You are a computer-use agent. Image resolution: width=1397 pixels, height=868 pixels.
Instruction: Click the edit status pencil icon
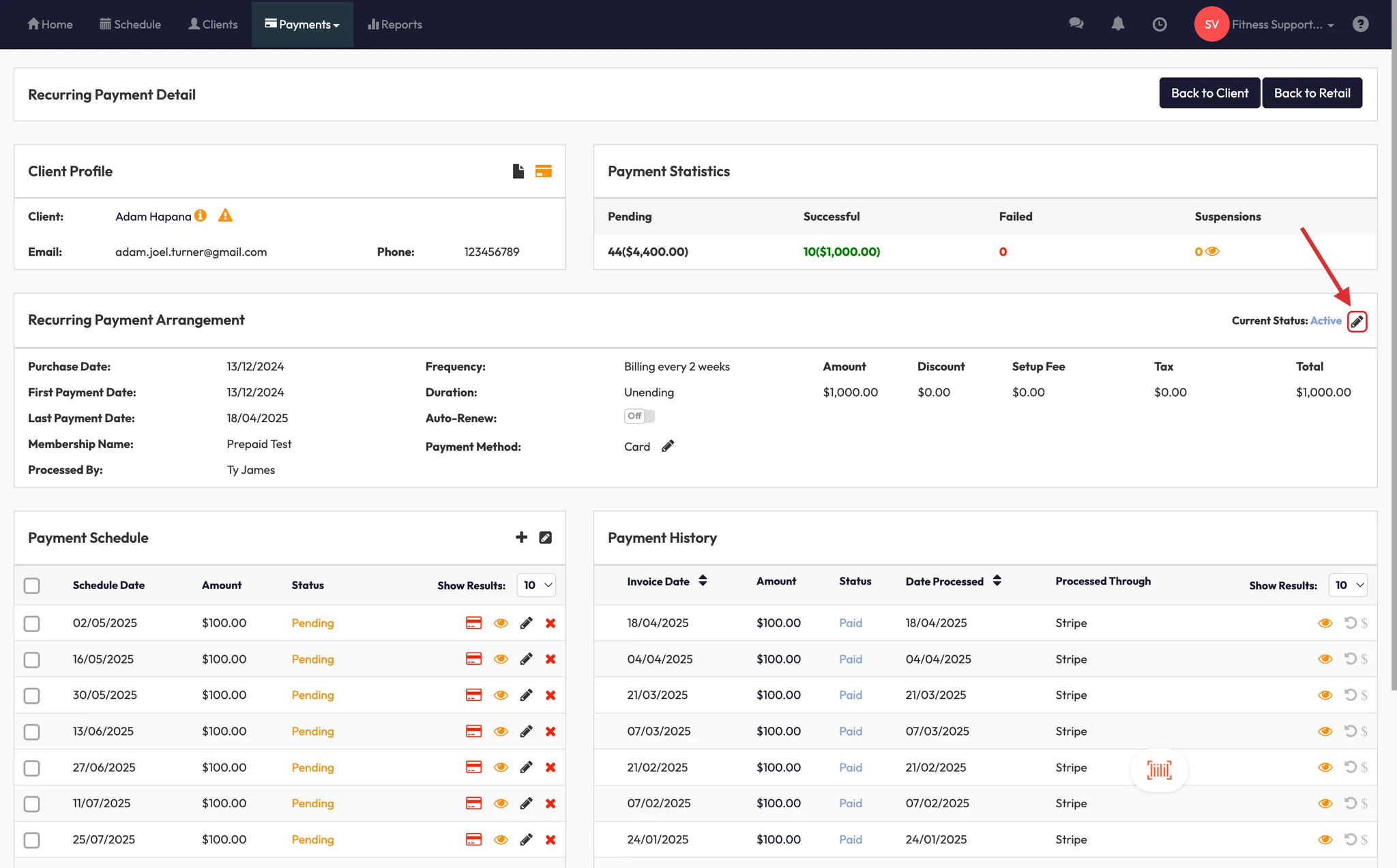pos(1357,321)
